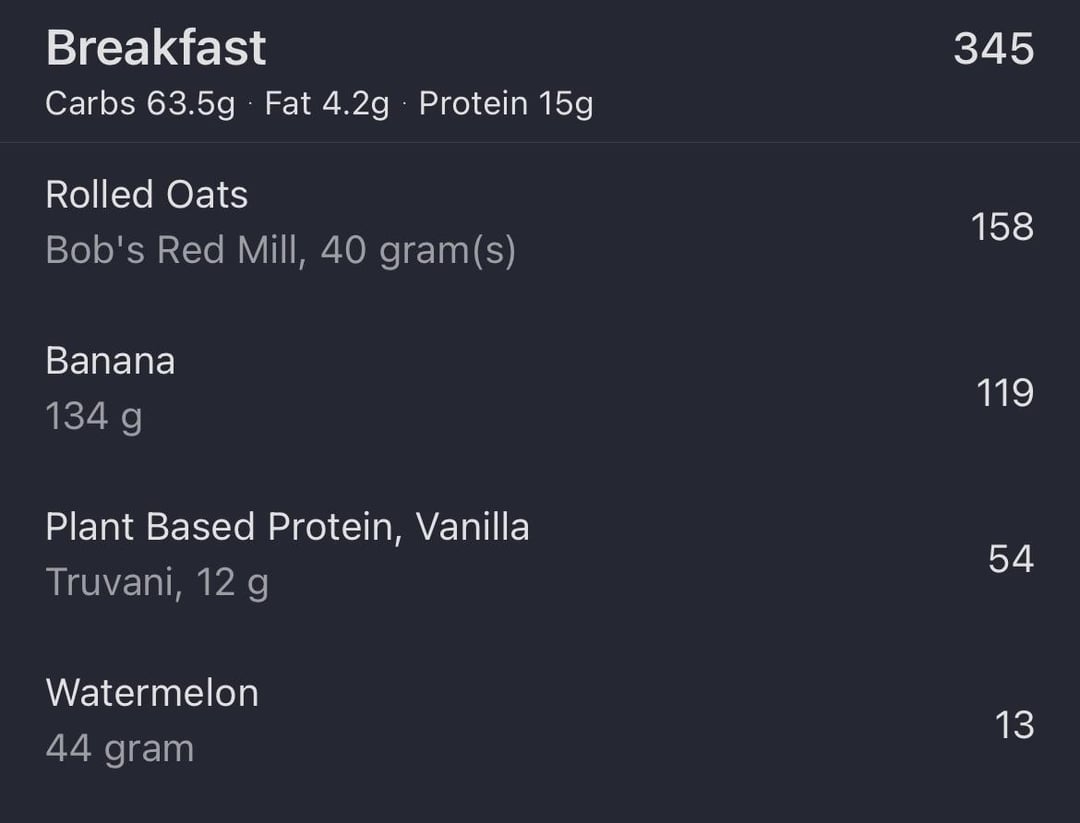Screen dimensions: 1080x823
Task: Tap the Breakfast meal header title
Action: tap(156, 48)
